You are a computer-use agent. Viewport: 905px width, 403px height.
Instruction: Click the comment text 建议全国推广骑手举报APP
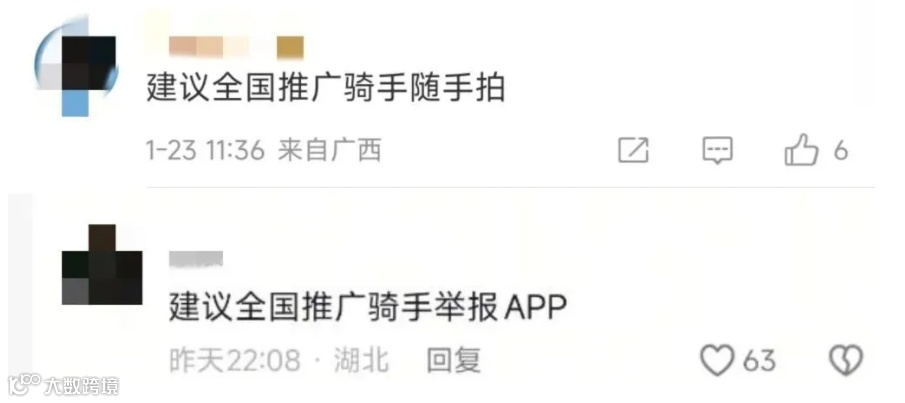(368, 308)
